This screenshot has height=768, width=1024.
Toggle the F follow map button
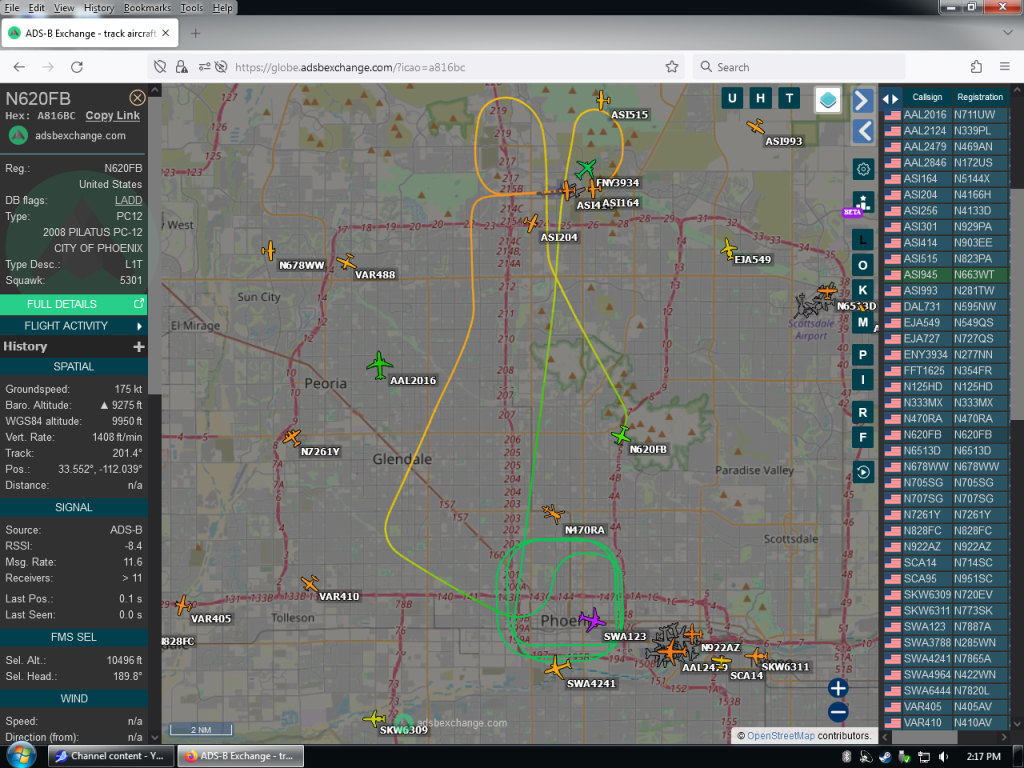click(x=863, y=437)
